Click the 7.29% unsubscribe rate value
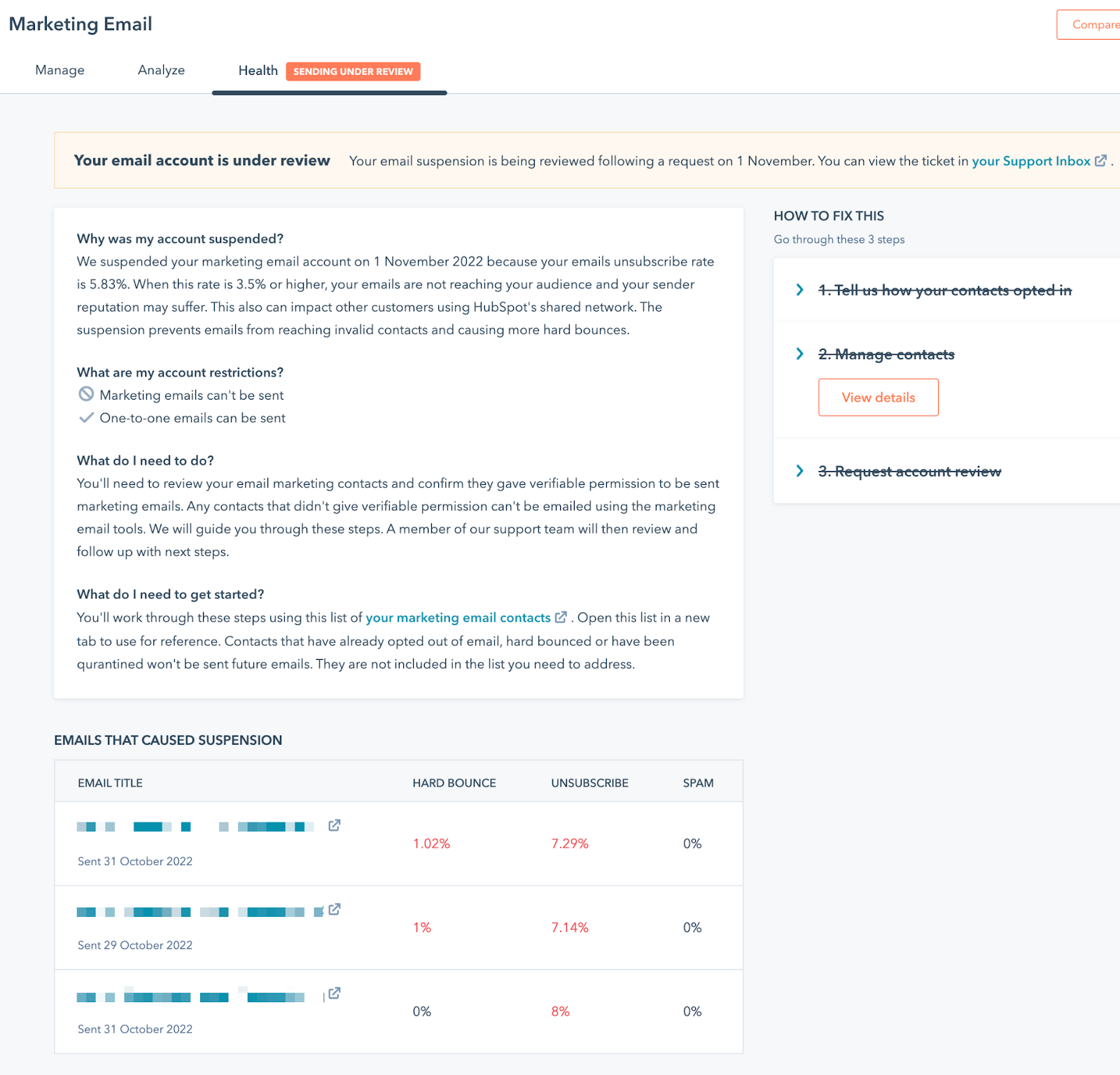Screen dimensions: 1120x1075 [570, 843]
